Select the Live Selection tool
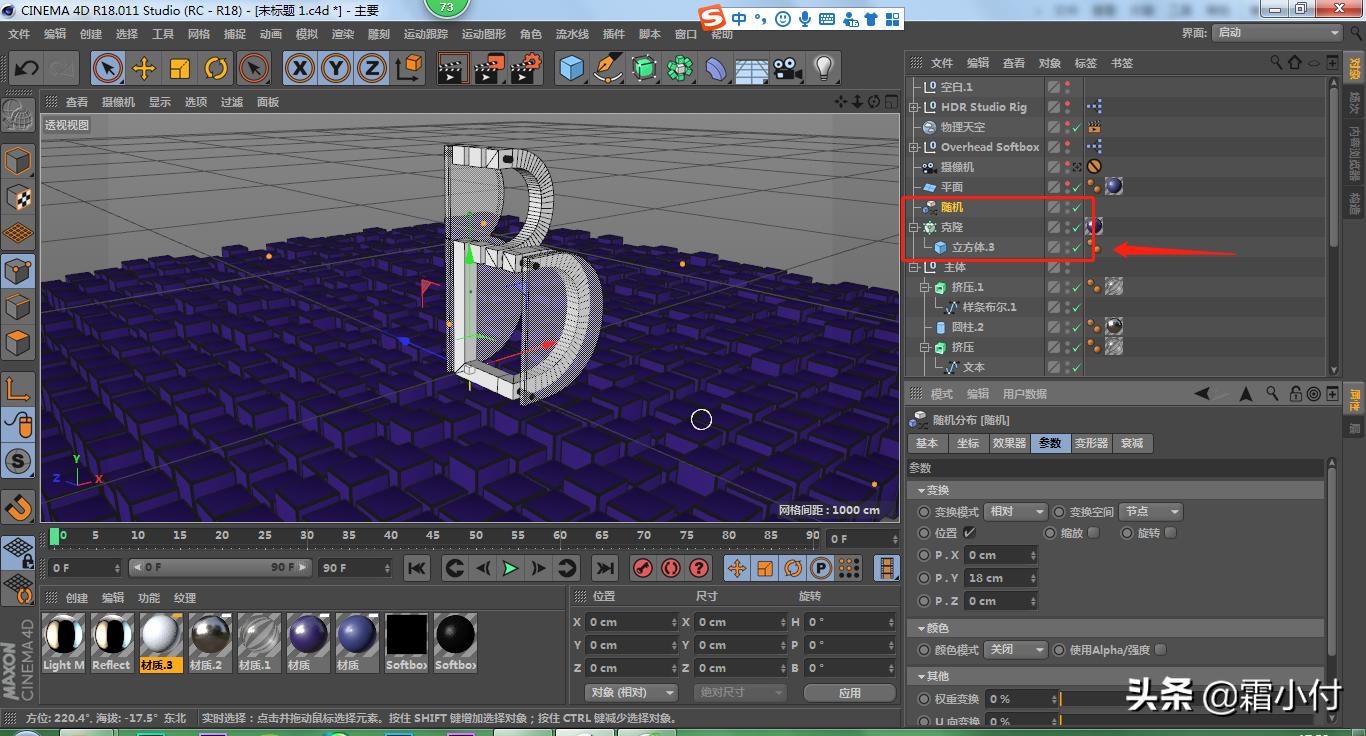This screenshot has height=736, width=1366. point(107,68)
